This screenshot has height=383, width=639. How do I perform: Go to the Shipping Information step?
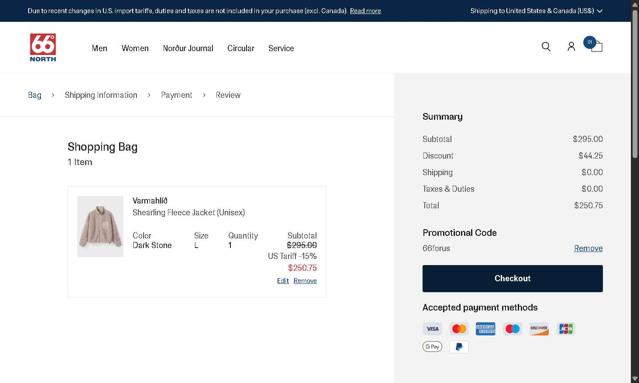click(101, 95)
